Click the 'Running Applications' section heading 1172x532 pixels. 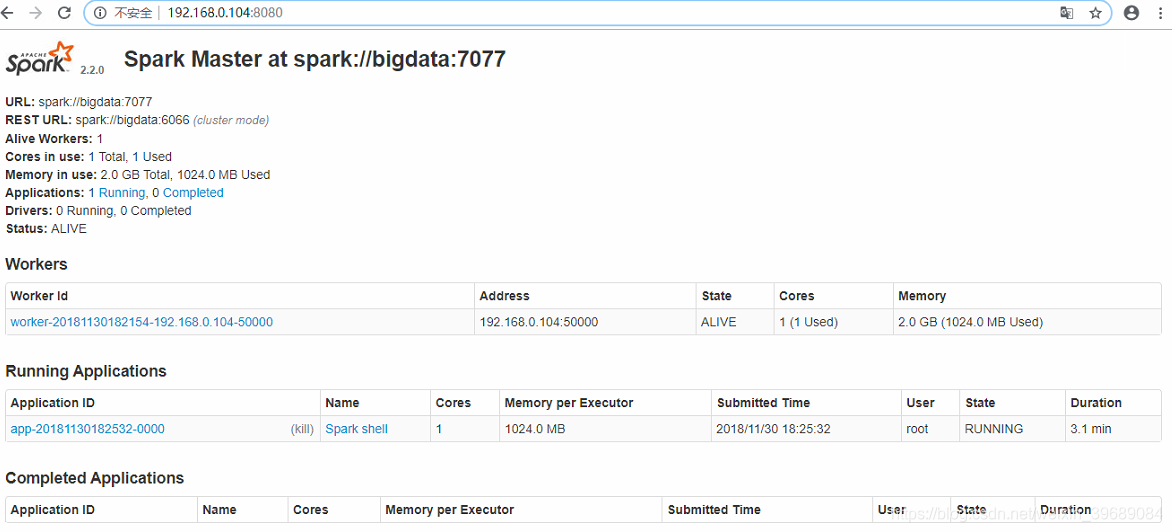pyautogui.click(x=86, y=371)
